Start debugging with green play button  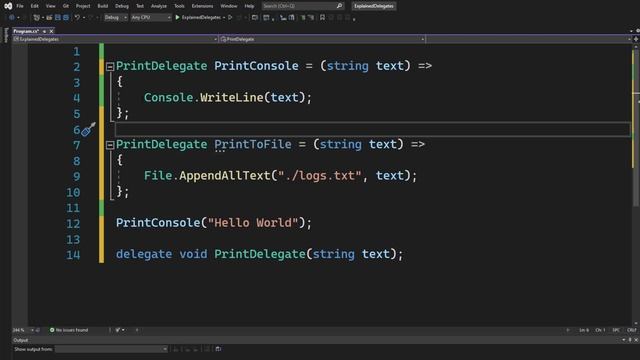click(x=178, y=18)
